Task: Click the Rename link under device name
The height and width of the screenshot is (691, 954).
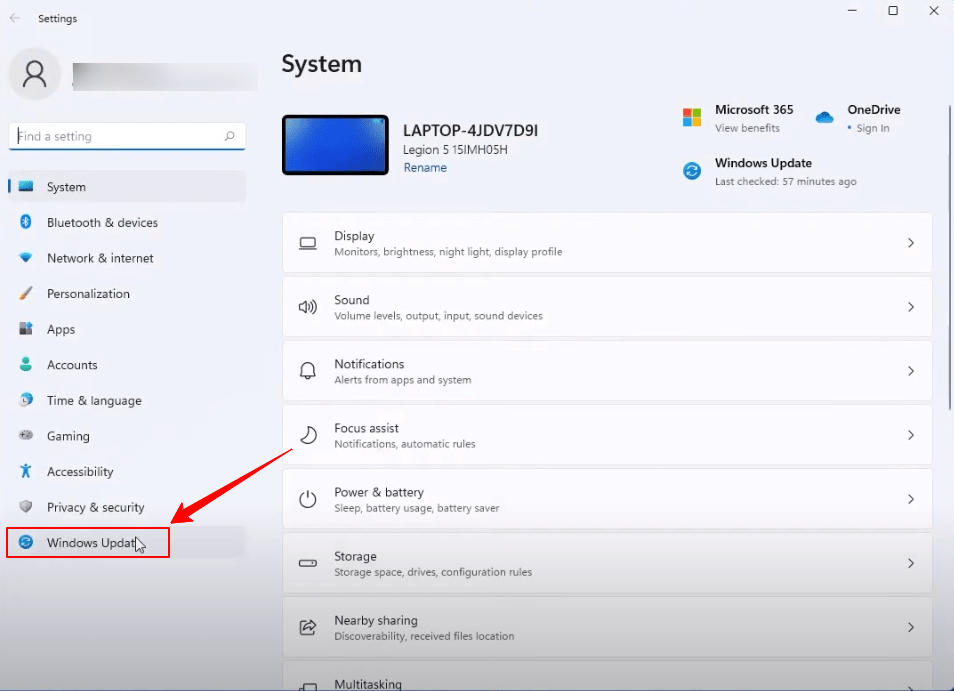Action: pyautogui.click(x=425, y=168)
